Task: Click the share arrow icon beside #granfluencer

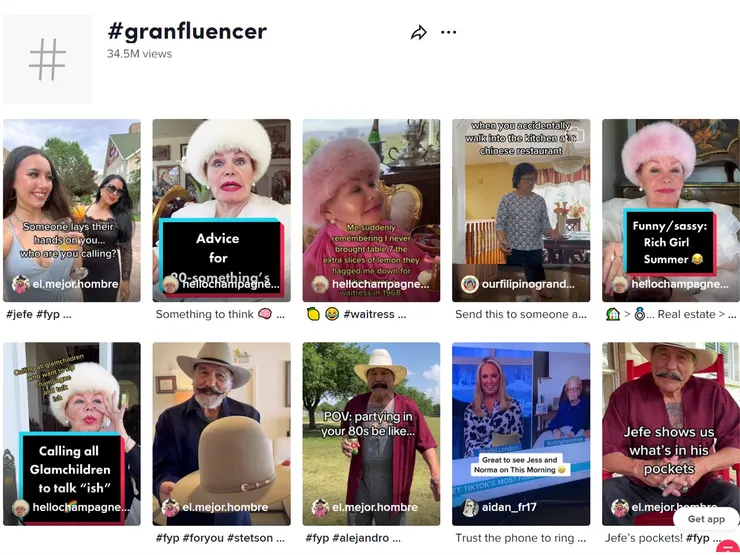Action: pyautogui.click(x=419, y=33)
